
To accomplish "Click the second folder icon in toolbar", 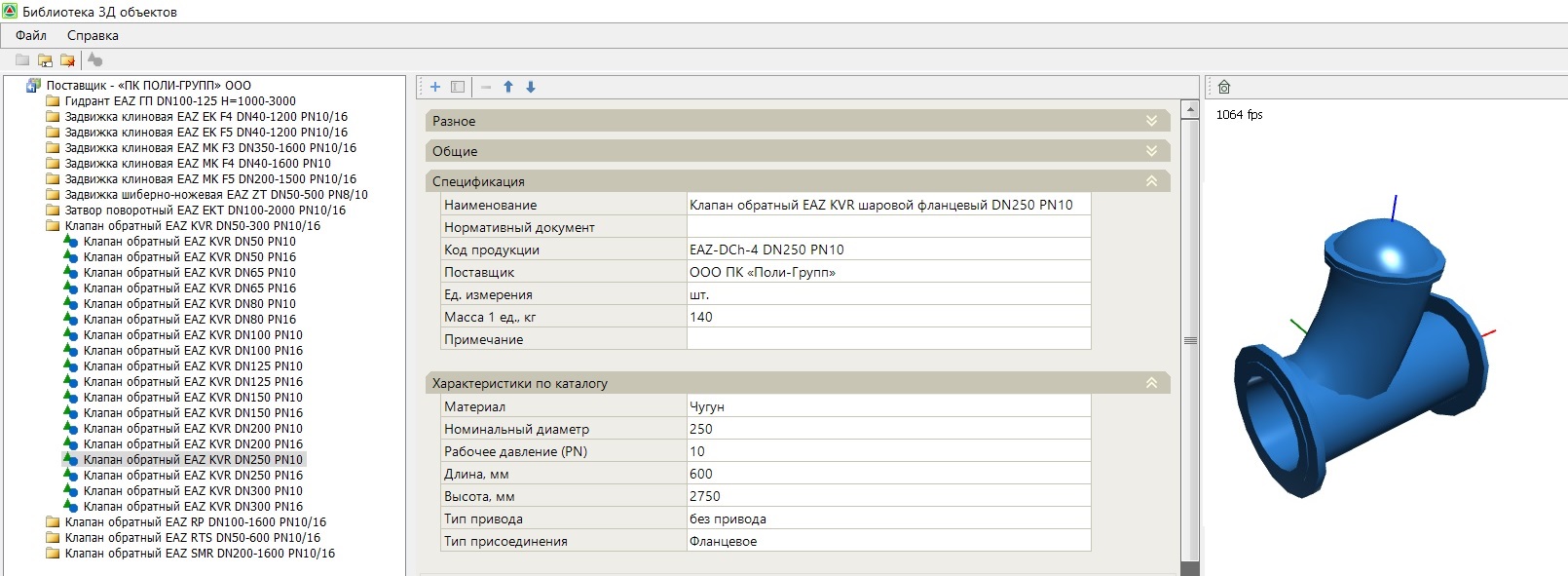I will (45, 60).
